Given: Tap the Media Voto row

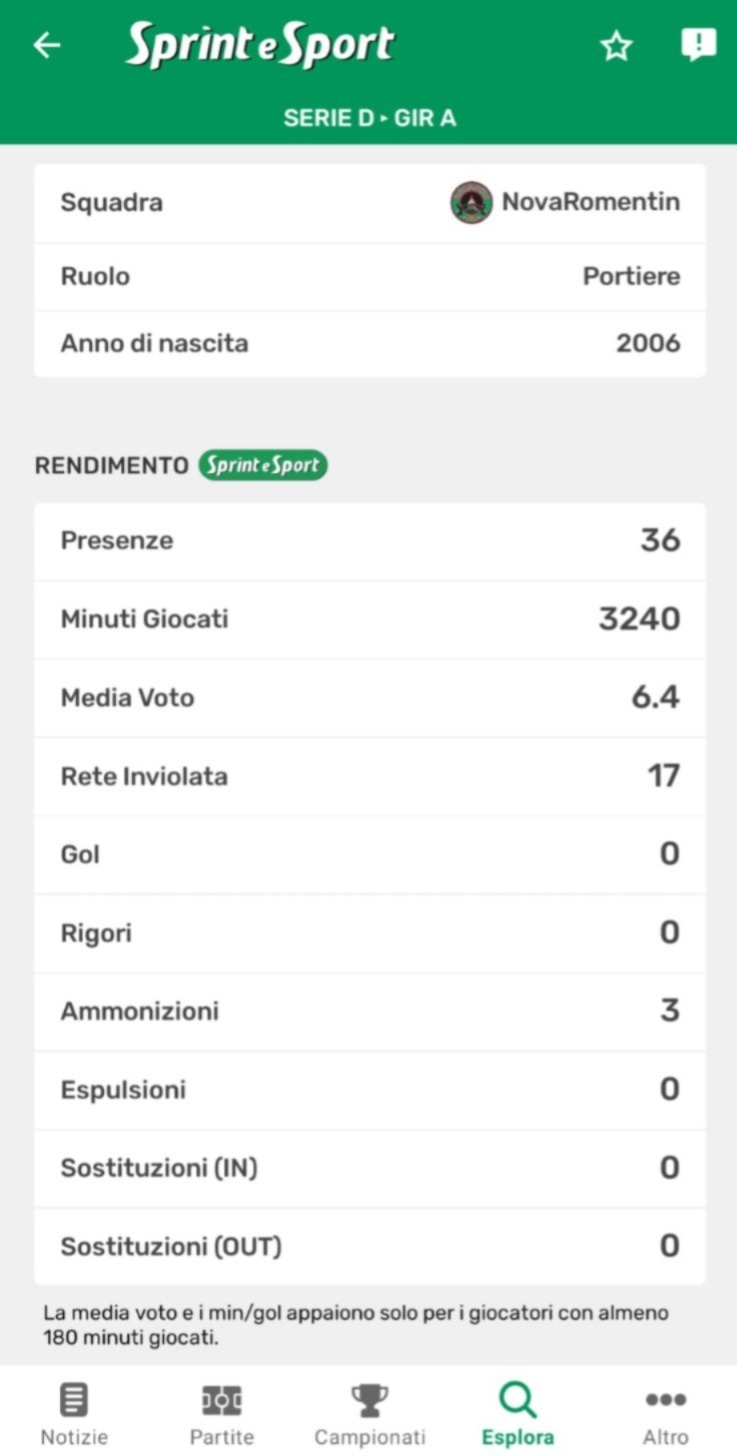Looking at the screenshot, I should [x=369, y=698].
